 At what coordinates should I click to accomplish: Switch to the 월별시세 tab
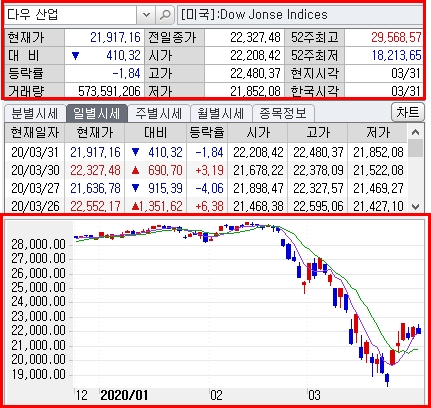[x=221, y=113]
